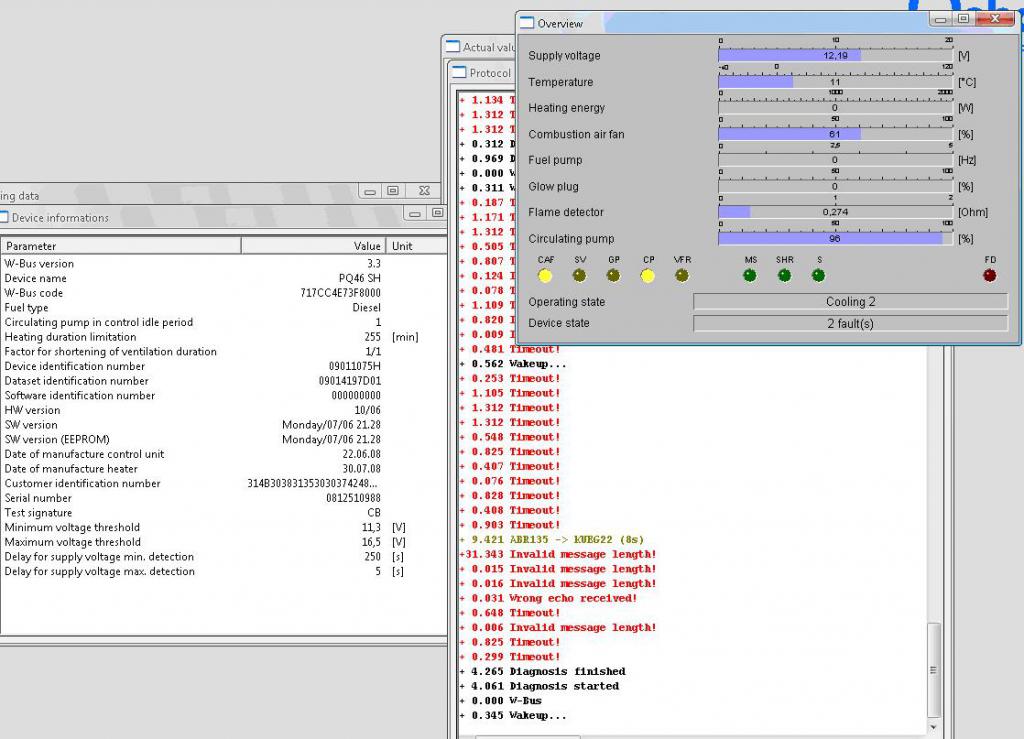Select the Device name row
This screenshot has height=739, width=1024.
pos(223,278)
